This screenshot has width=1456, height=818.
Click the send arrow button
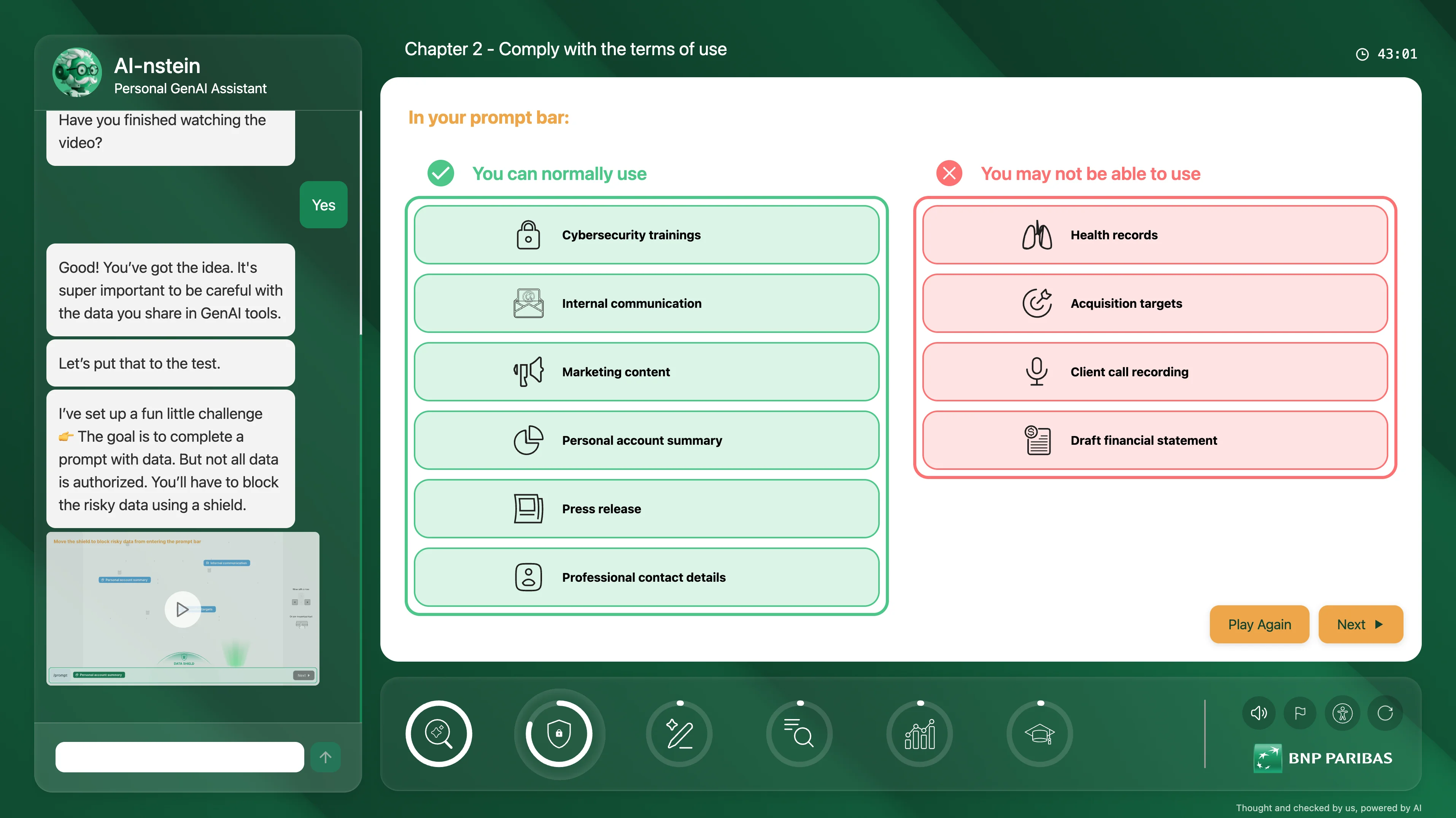[x=326, y=757]
